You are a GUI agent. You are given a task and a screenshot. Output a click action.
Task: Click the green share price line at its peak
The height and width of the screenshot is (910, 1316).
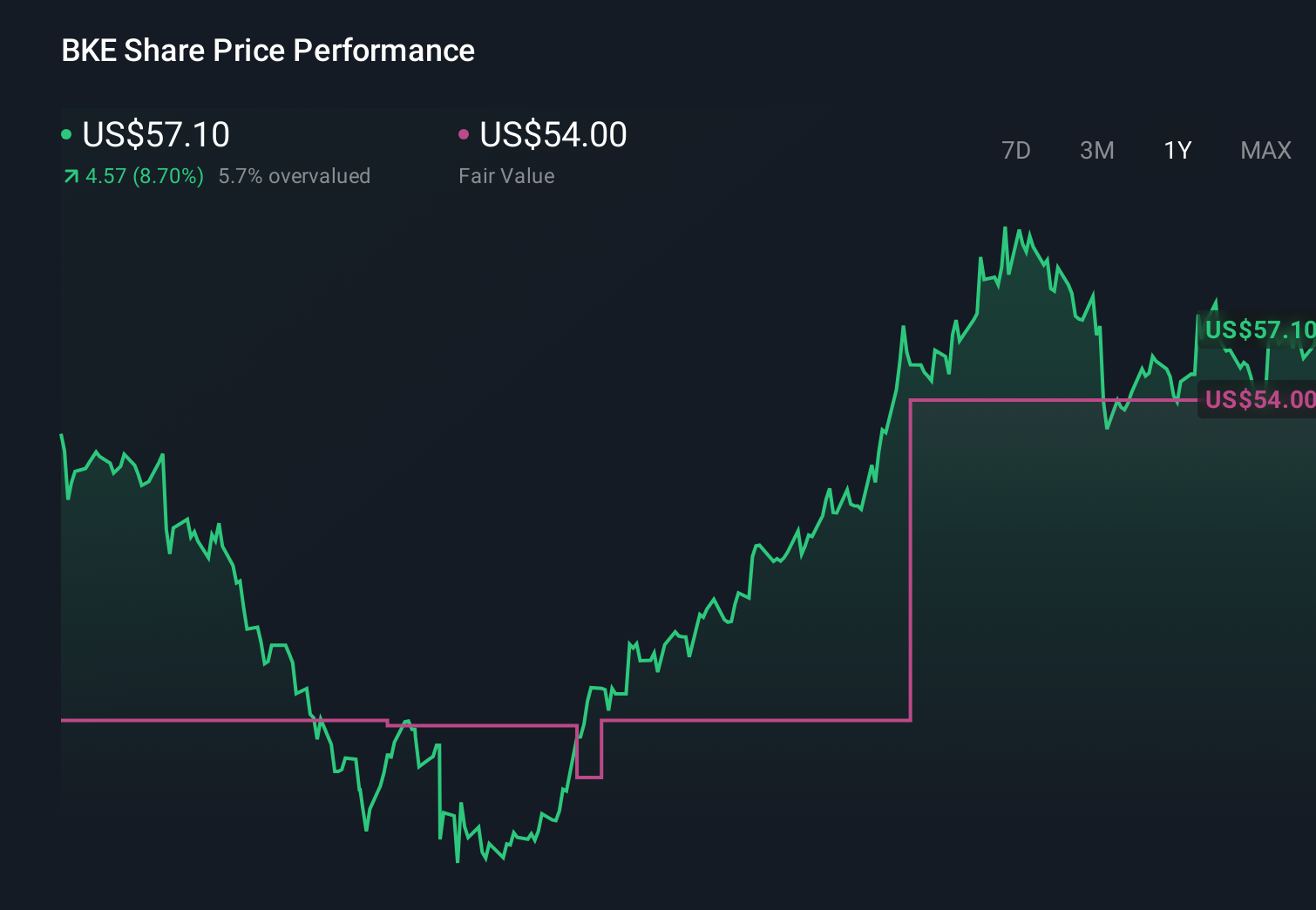pyautogui.click(x=1007, y=228)
